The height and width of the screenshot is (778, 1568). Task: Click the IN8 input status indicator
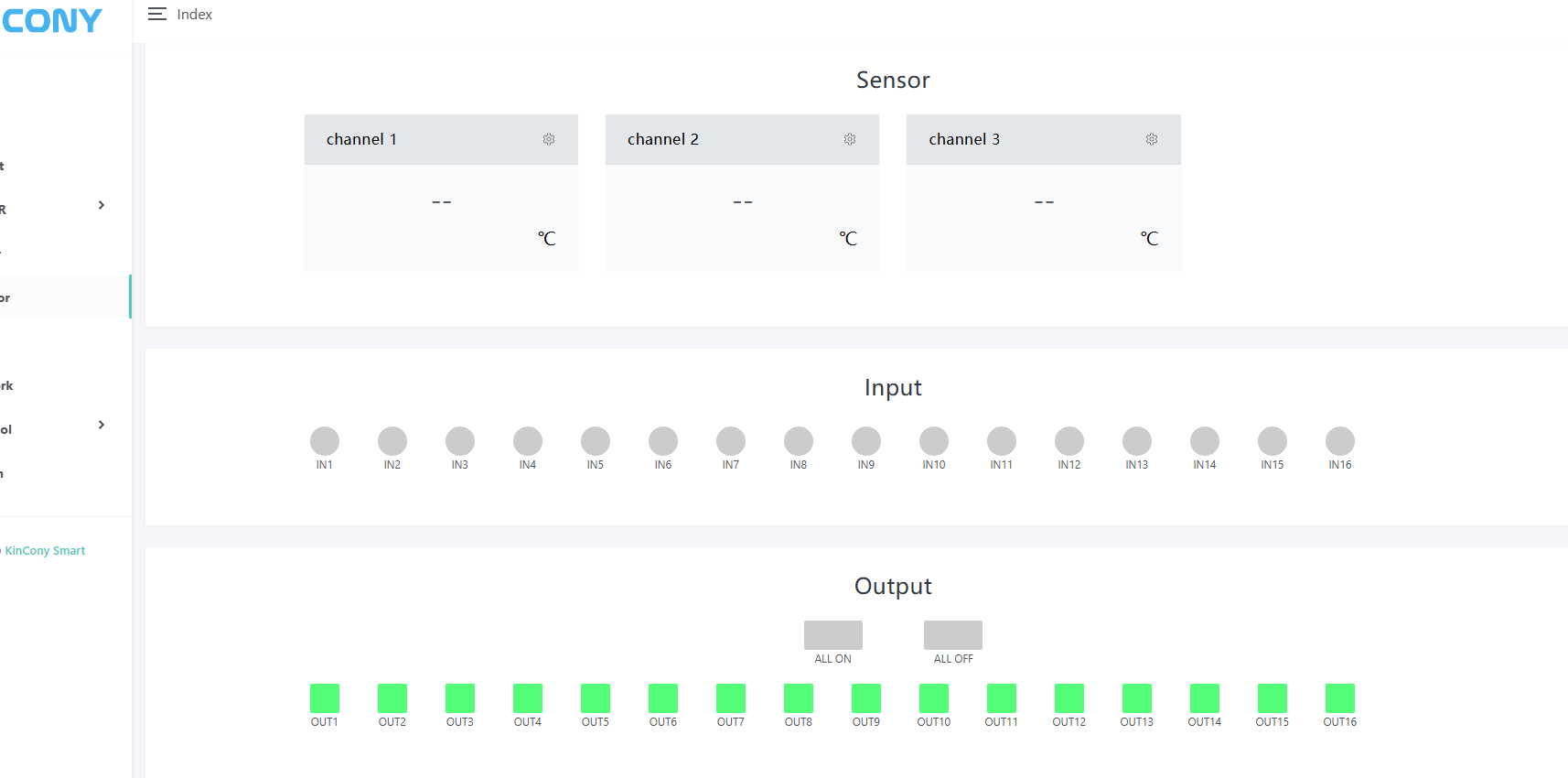799,441
